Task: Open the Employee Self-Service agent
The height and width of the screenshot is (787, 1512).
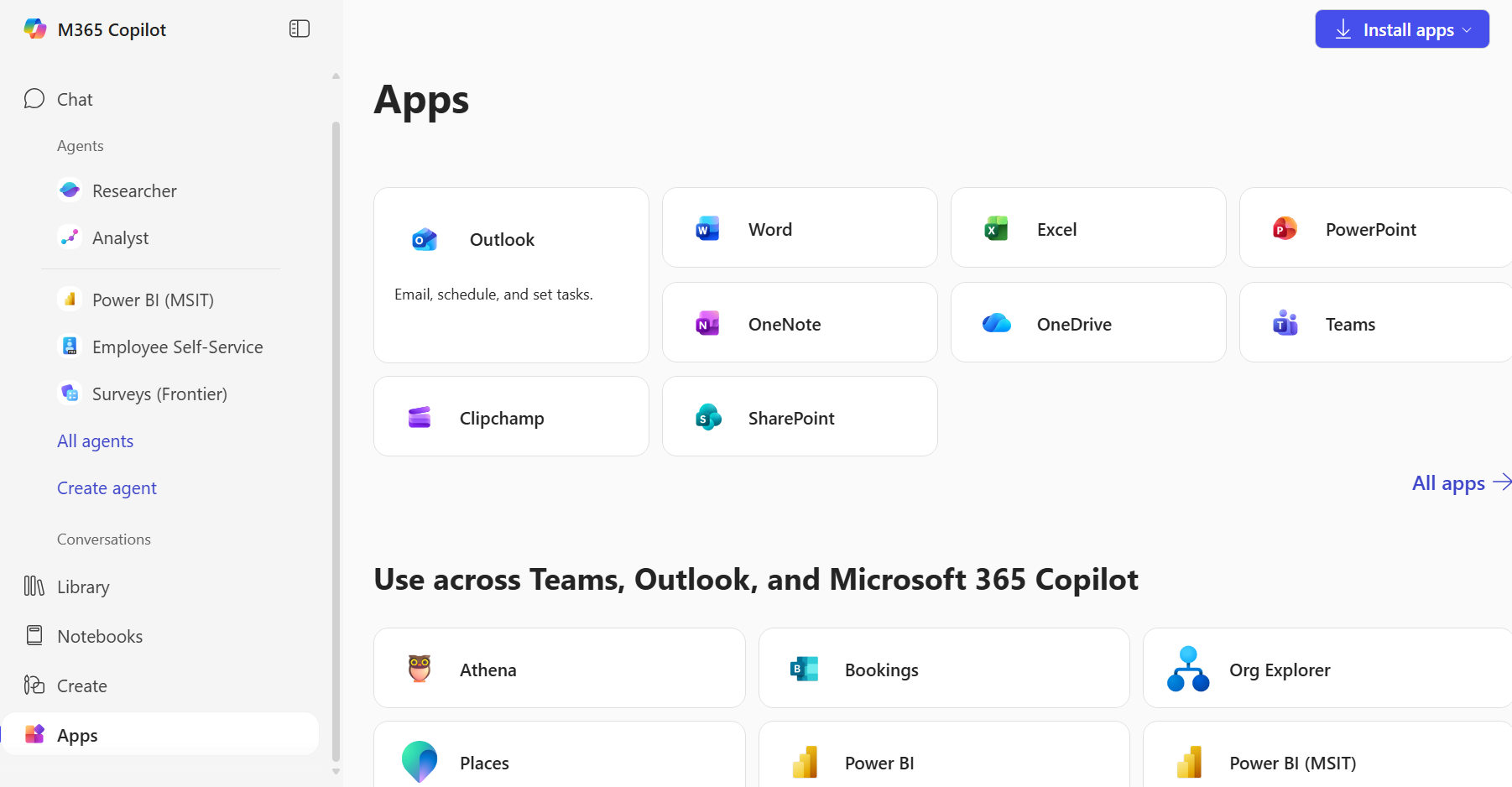Action: [x=177, y=347]
